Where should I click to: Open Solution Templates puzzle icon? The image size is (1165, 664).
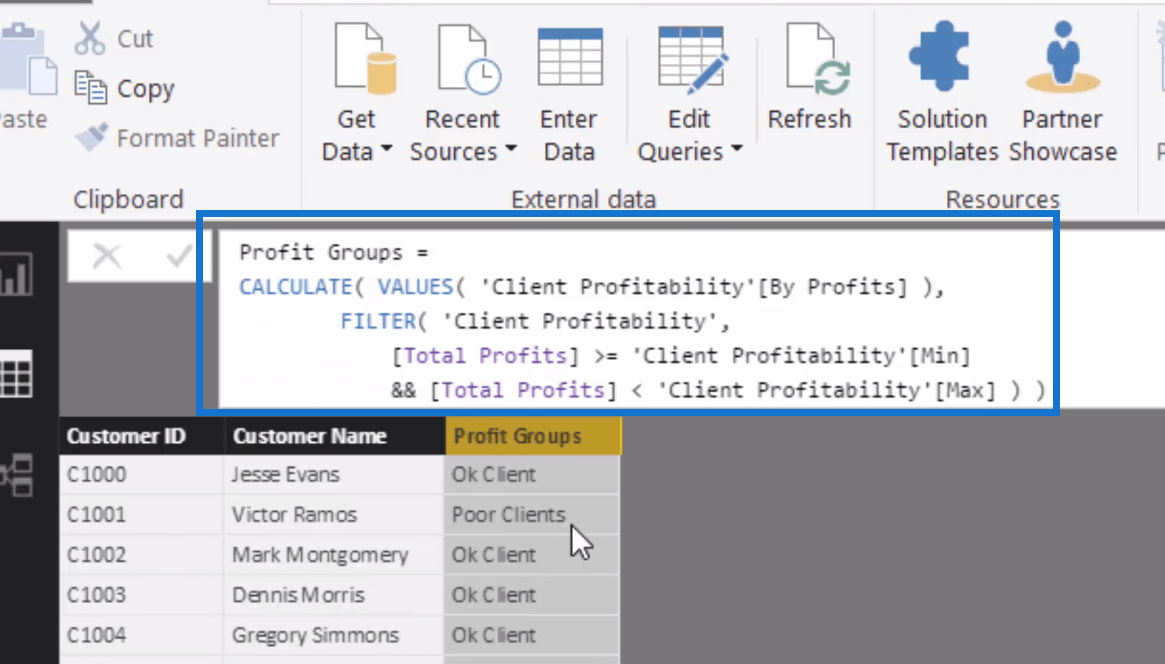point(940,56)
